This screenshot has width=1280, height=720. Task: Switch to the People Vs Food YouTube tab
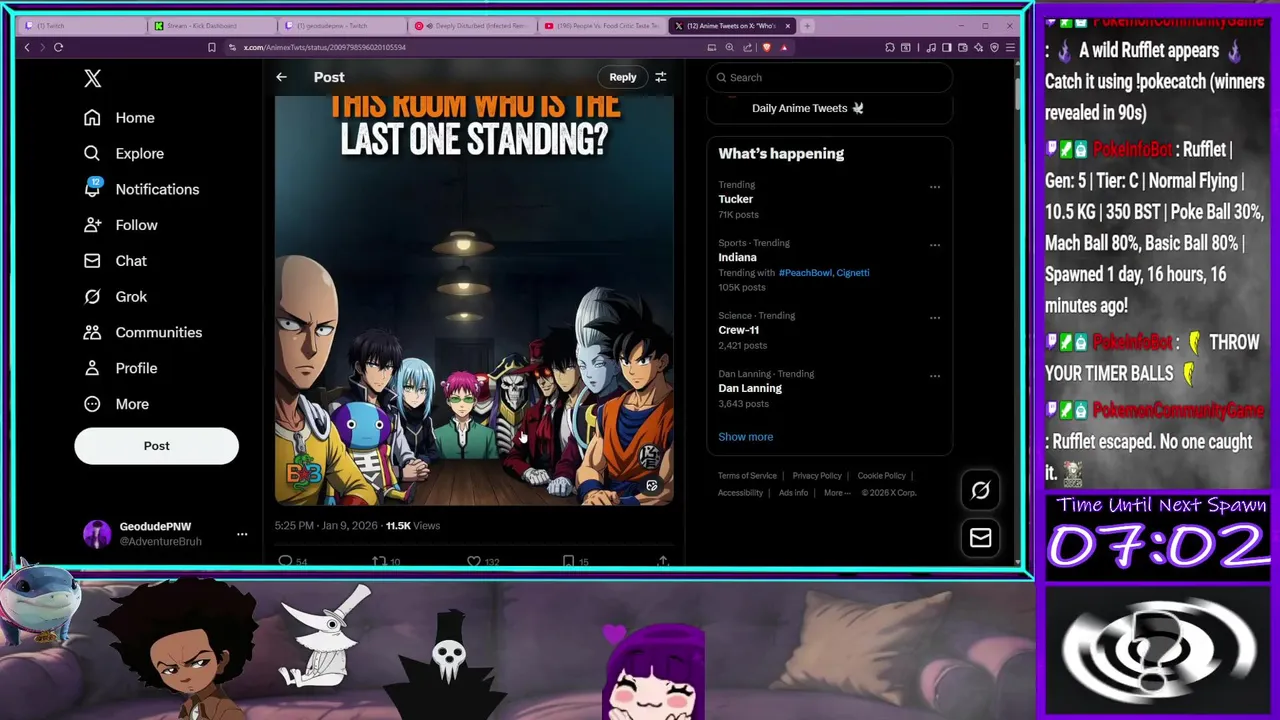click(600, 26)
